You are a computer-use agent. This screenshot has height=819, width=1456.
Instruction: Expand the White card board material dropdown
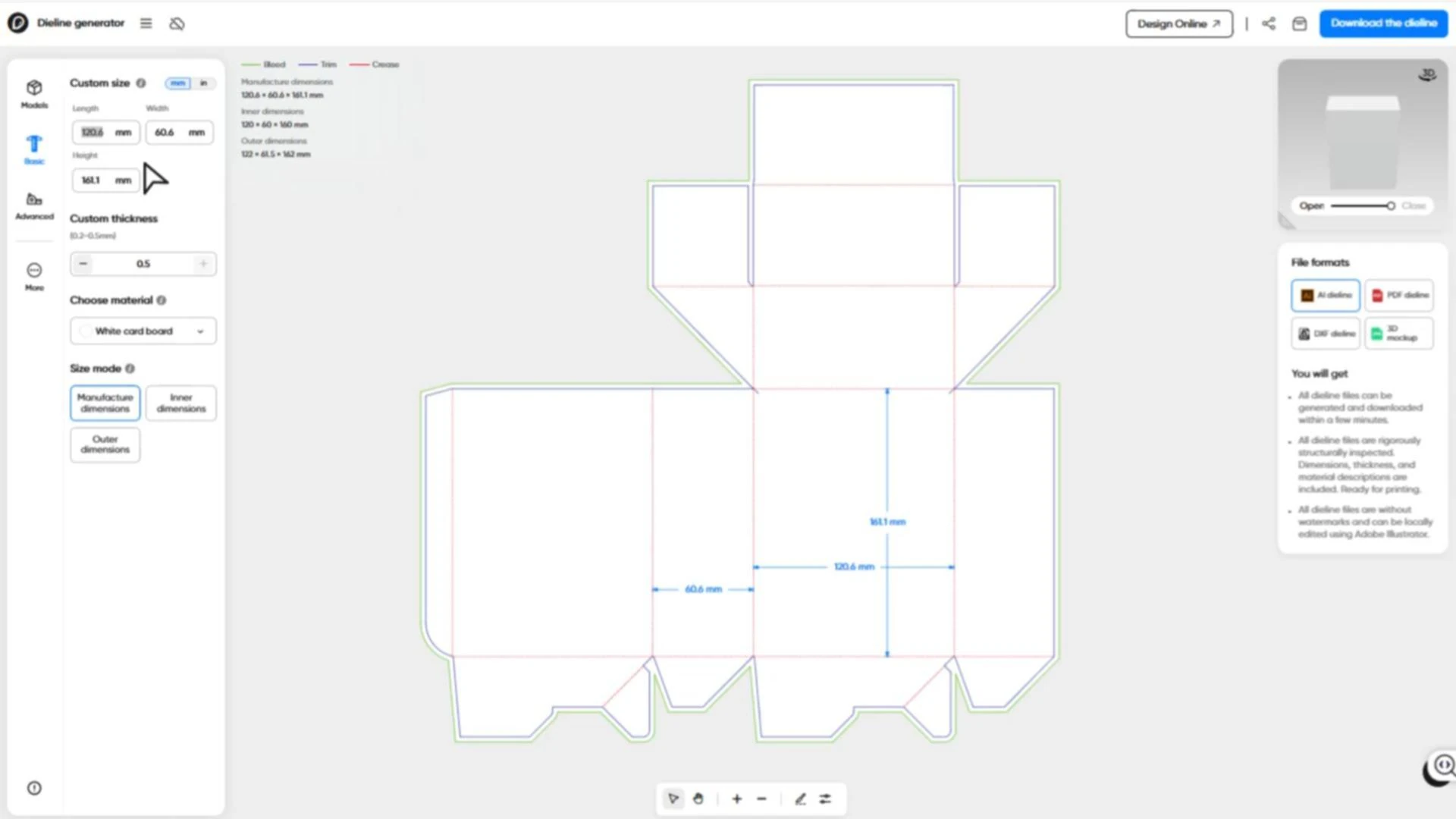tap(143, 331)
